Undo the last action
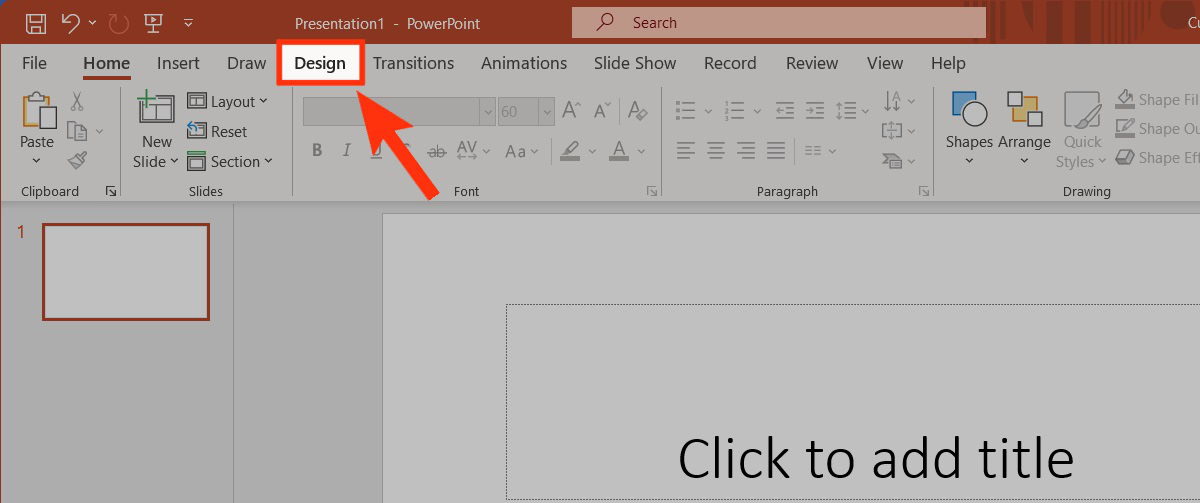The height and width of the screenshot is (503, 1200). pyautogui.click(x=69, y=22)
